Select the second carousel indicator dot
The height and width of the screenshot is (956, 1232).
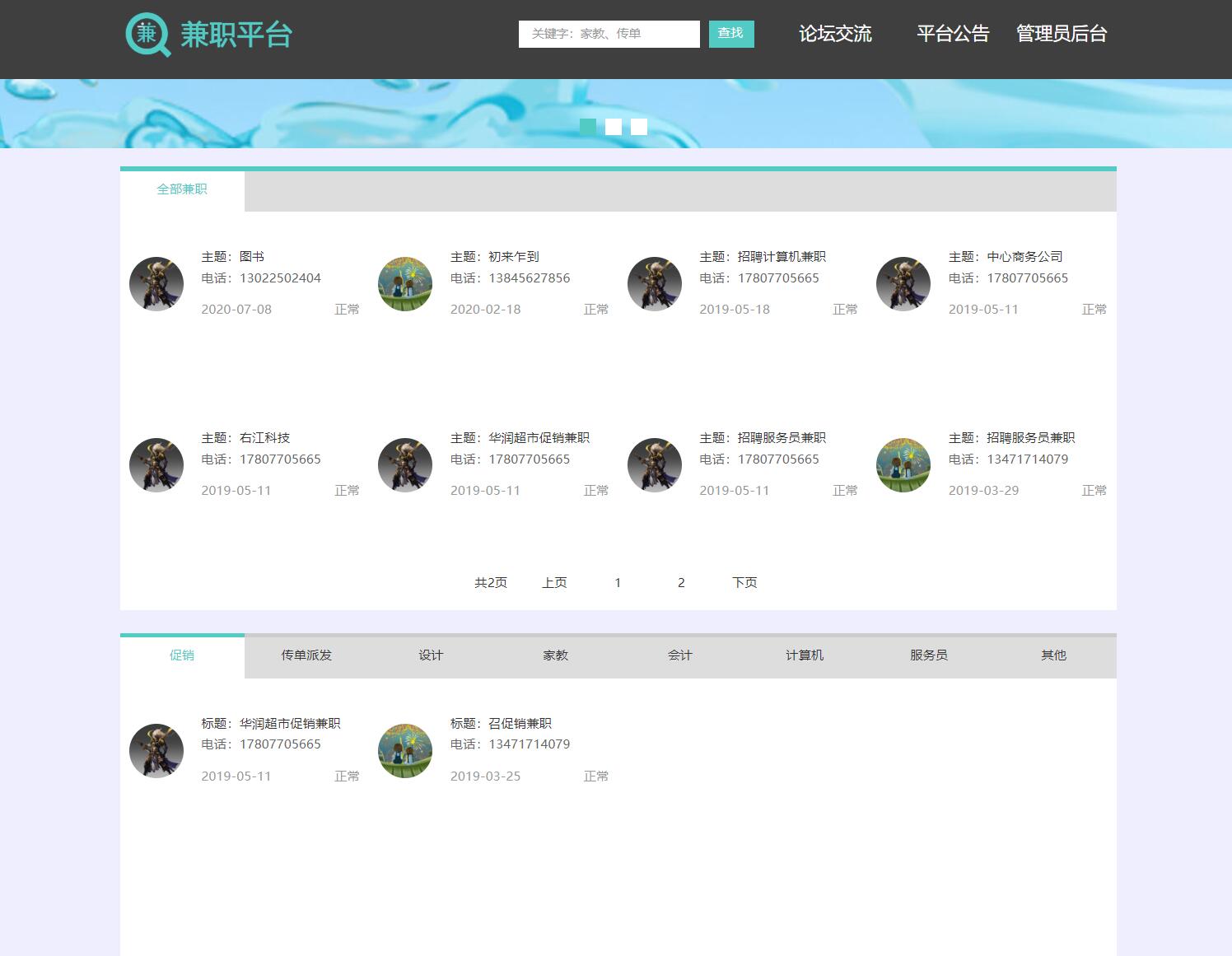(x=613, y=127)
